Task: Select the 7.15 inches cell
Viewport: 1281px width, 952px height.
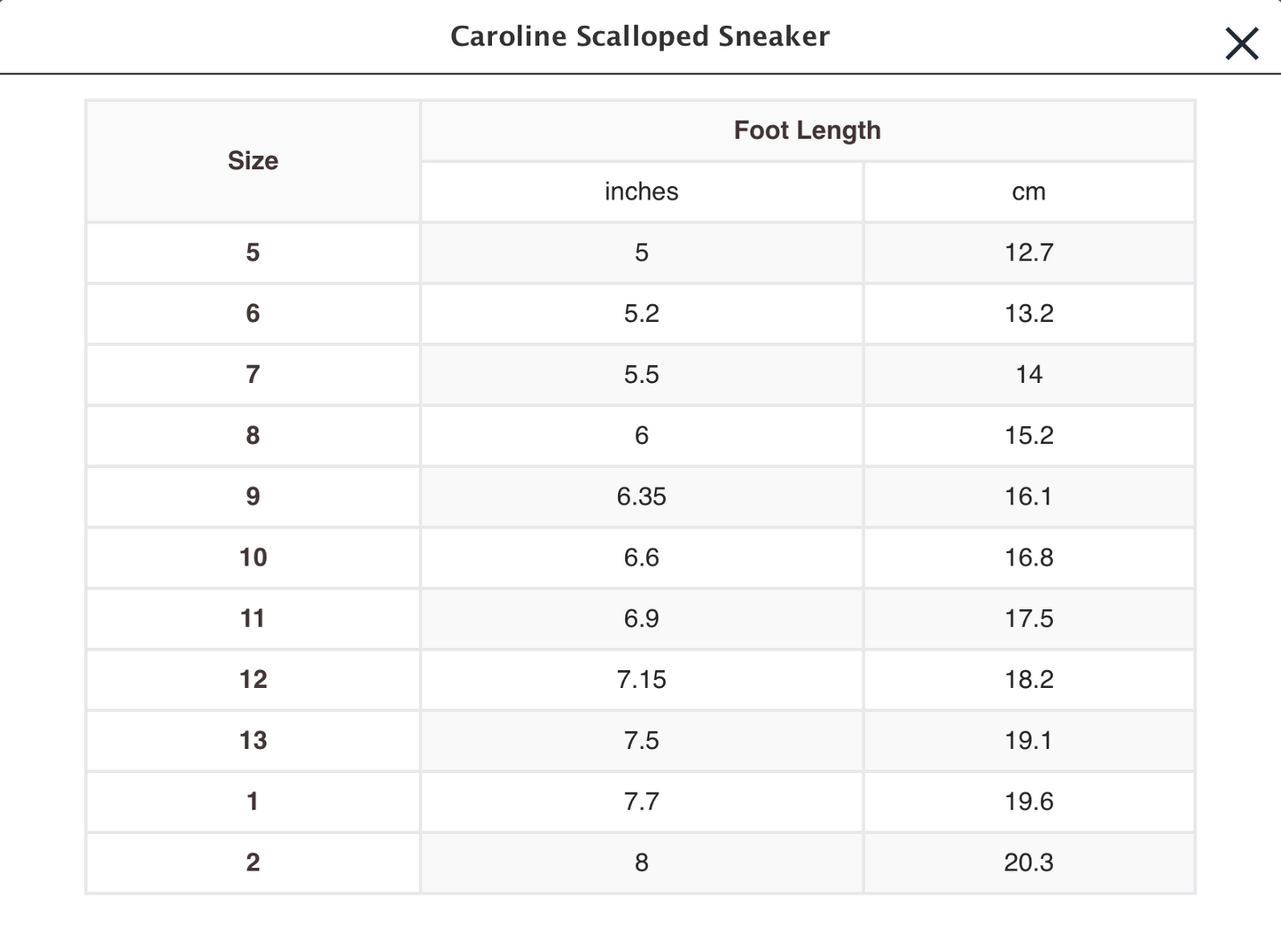Action: pyautogui.click(x=641, y=680)
